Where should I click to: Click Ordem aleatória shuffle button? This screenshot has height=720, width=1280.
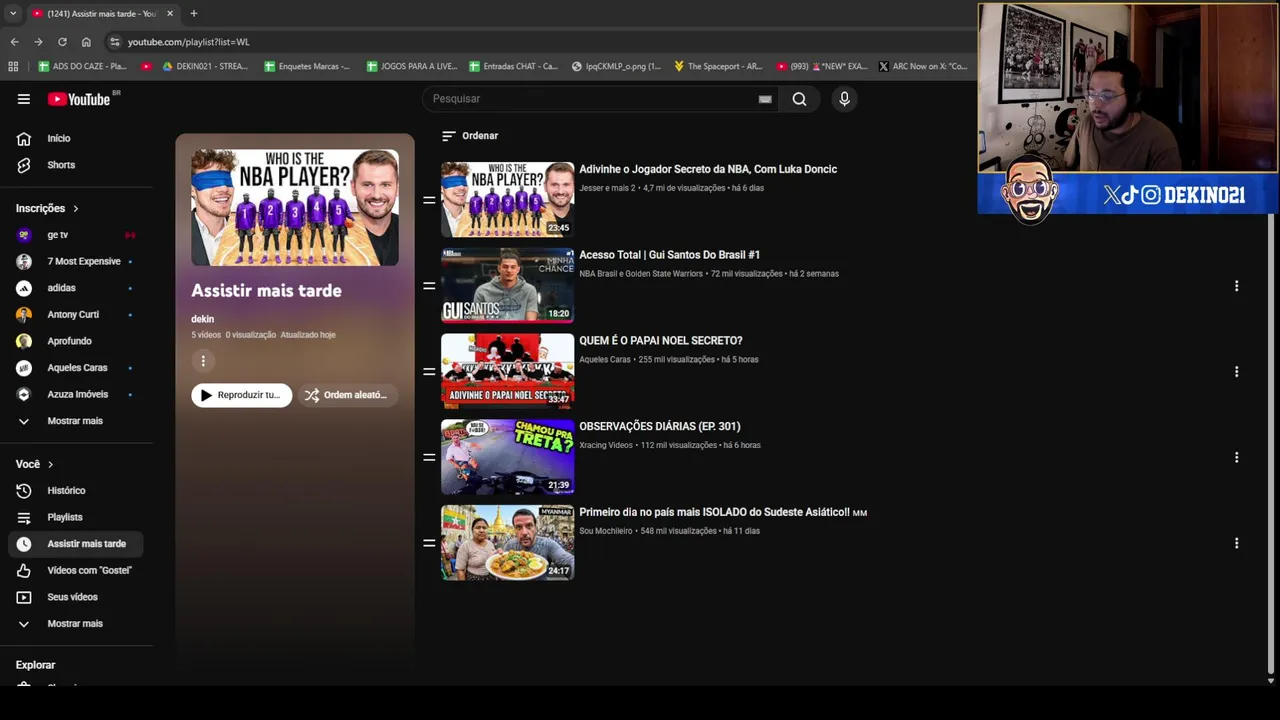(x=346, y=395)
